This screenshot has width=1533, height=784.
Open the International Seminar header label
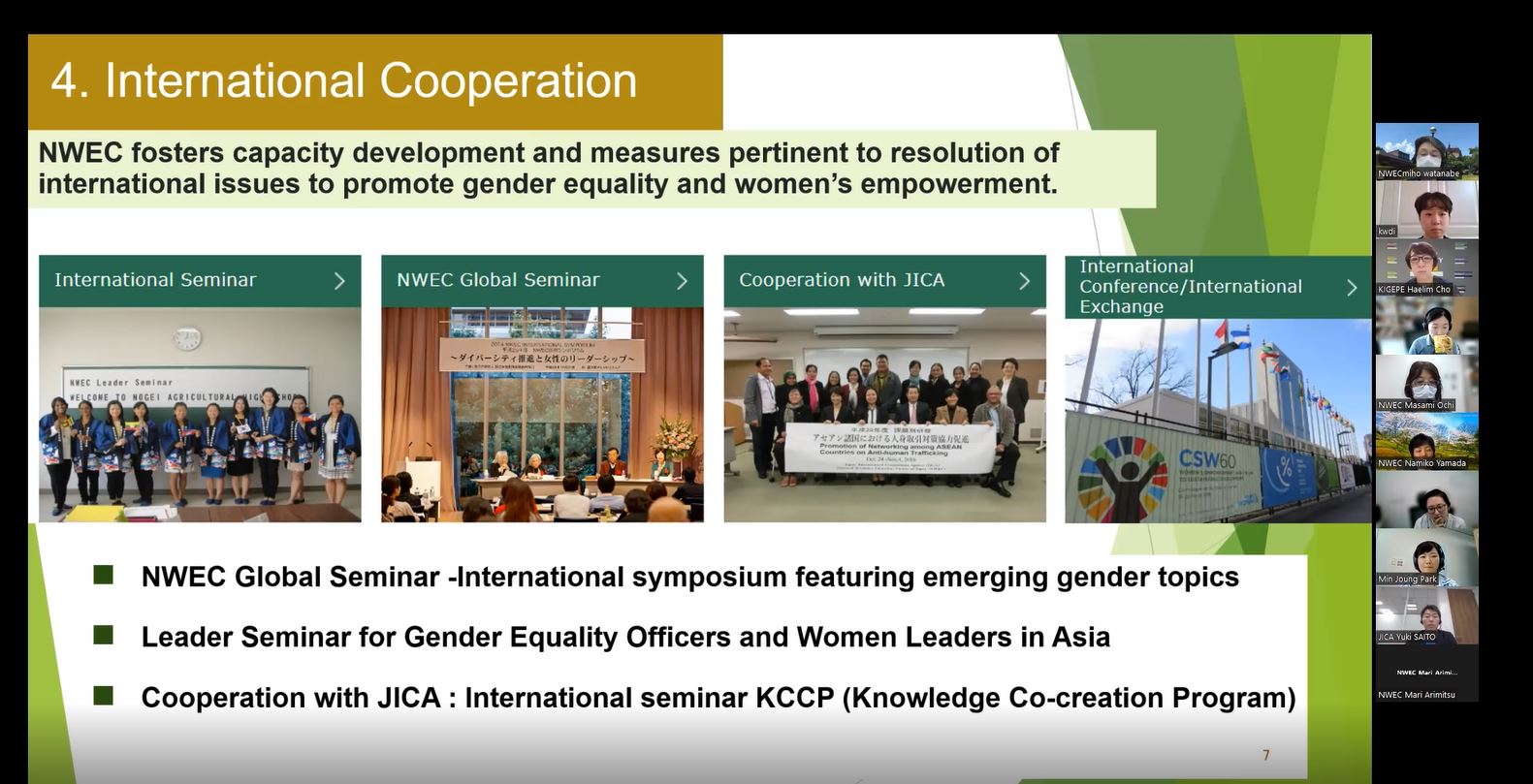click(x=155, y=280)
